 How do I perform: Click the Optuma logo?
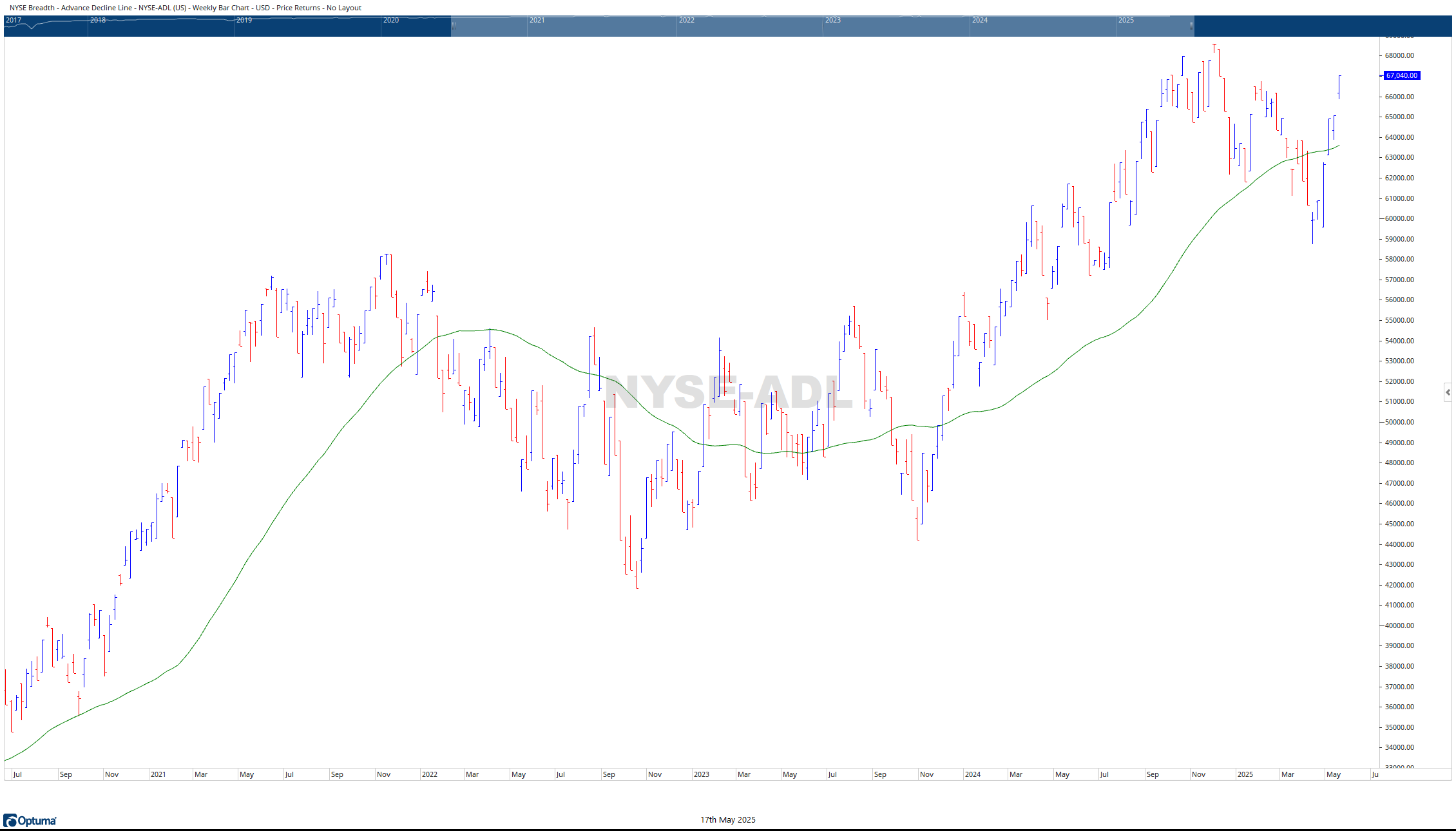(30, 821)
